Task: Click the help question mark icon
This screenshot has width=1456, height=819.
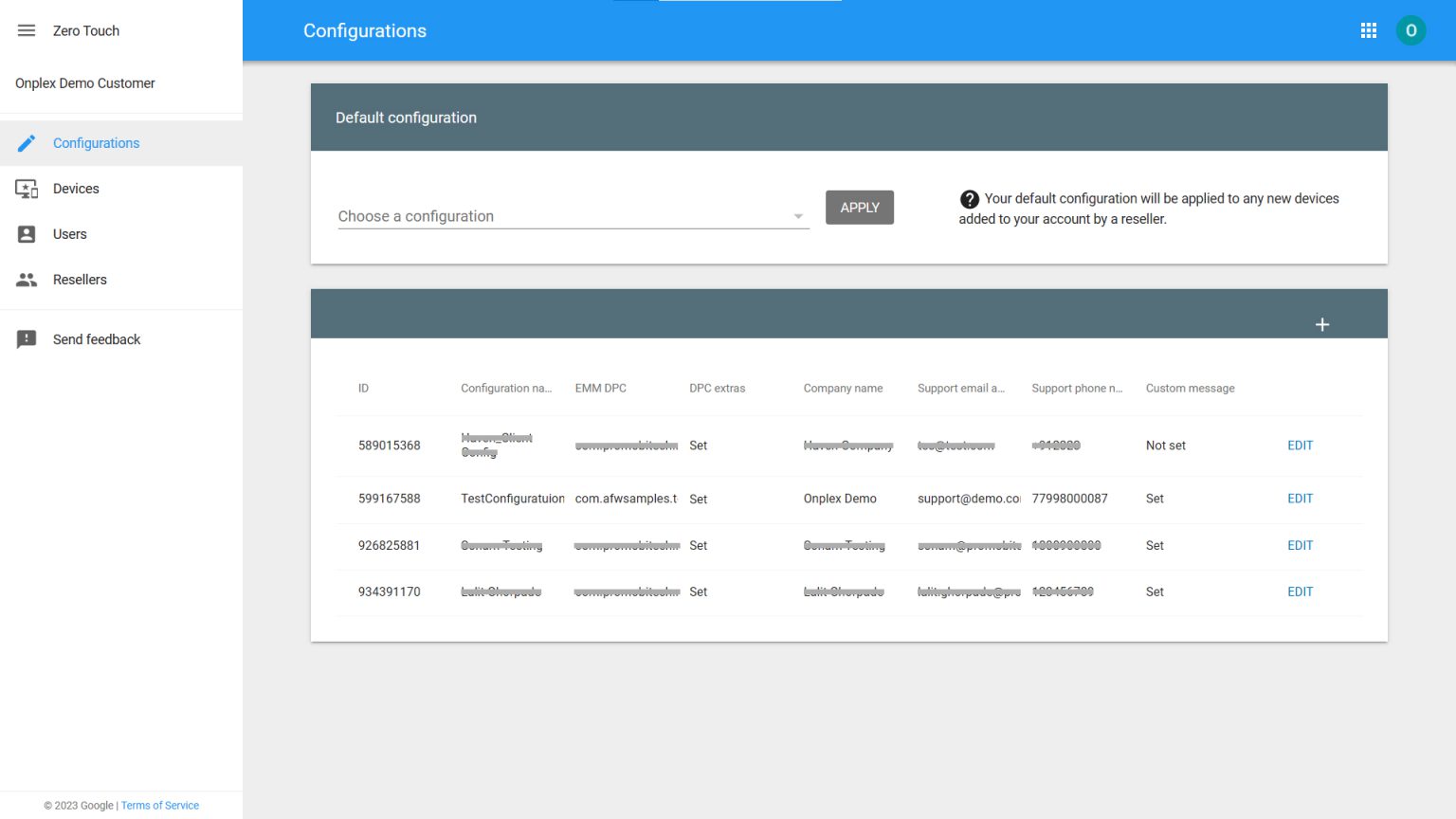Action: 970,199
